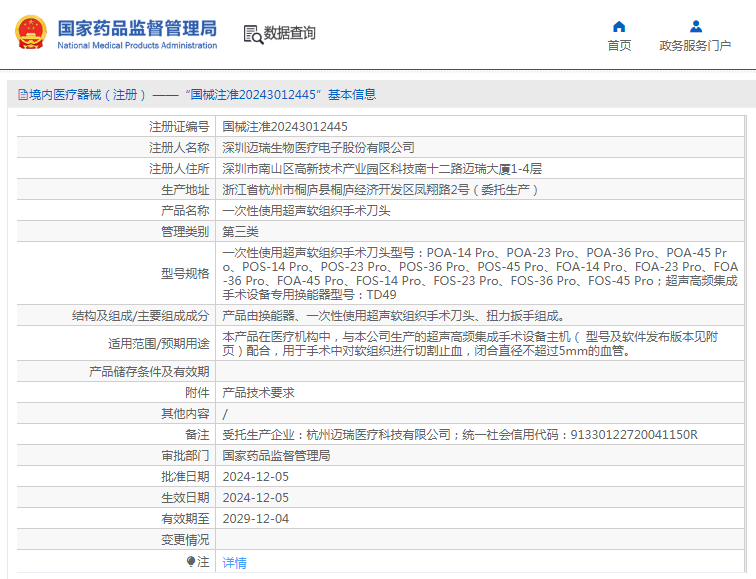Click the product name 一次性使用超声软组织手术刀头 value
The image size is (756, 579).
[x=306, y=211]
